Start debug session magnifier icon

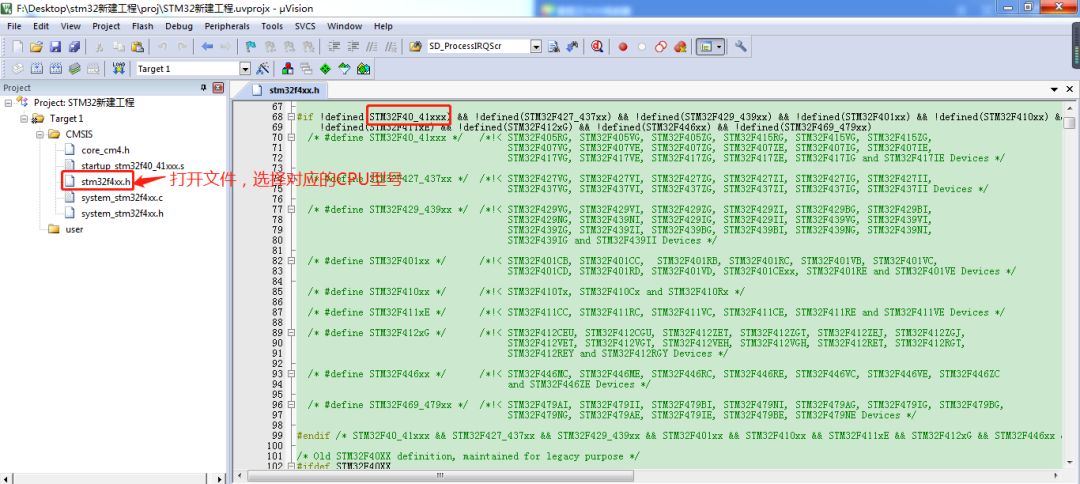pyautogui.click(x=597, y=47)
